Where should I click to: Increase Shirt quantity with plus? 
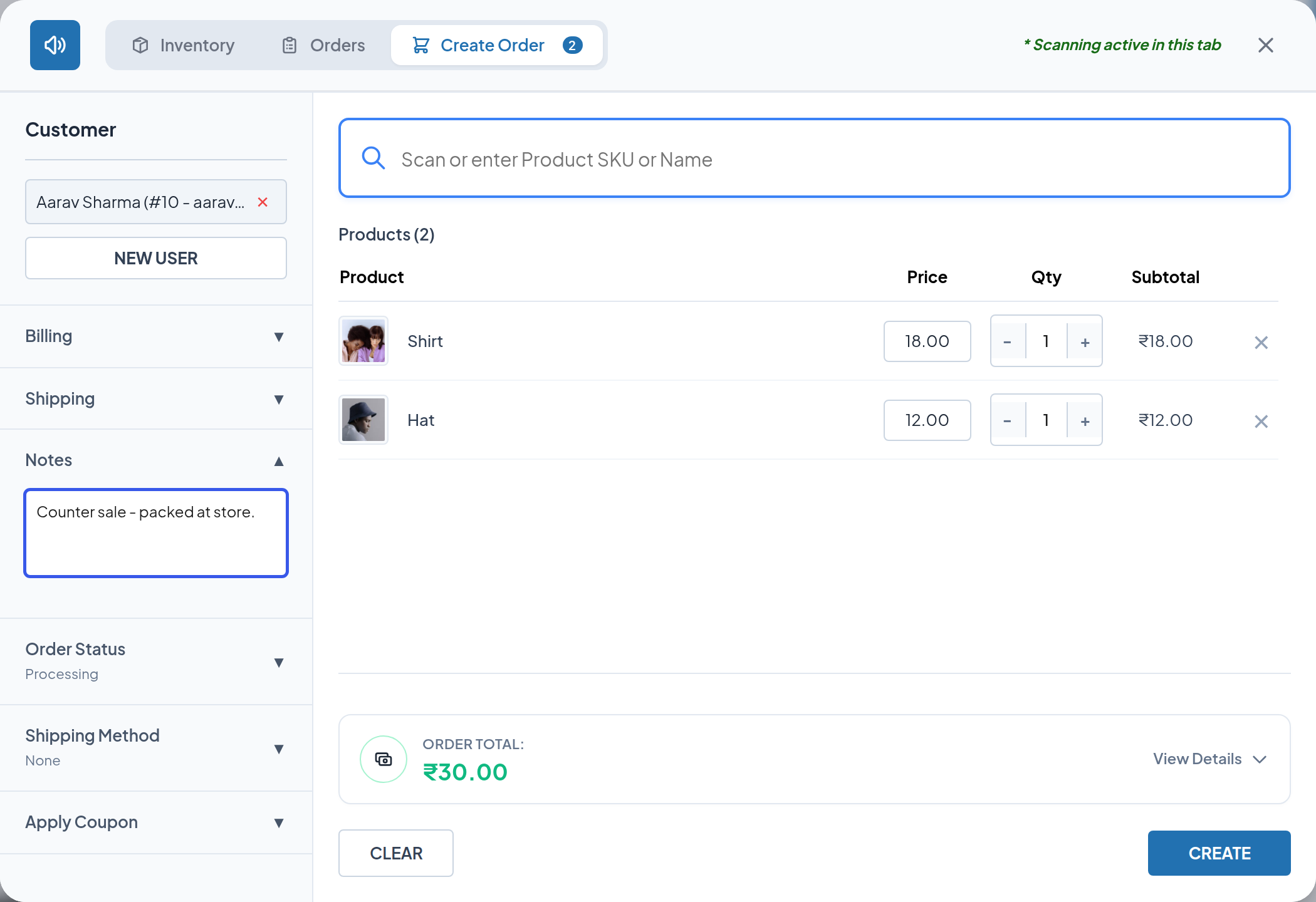click(1085, 341)
